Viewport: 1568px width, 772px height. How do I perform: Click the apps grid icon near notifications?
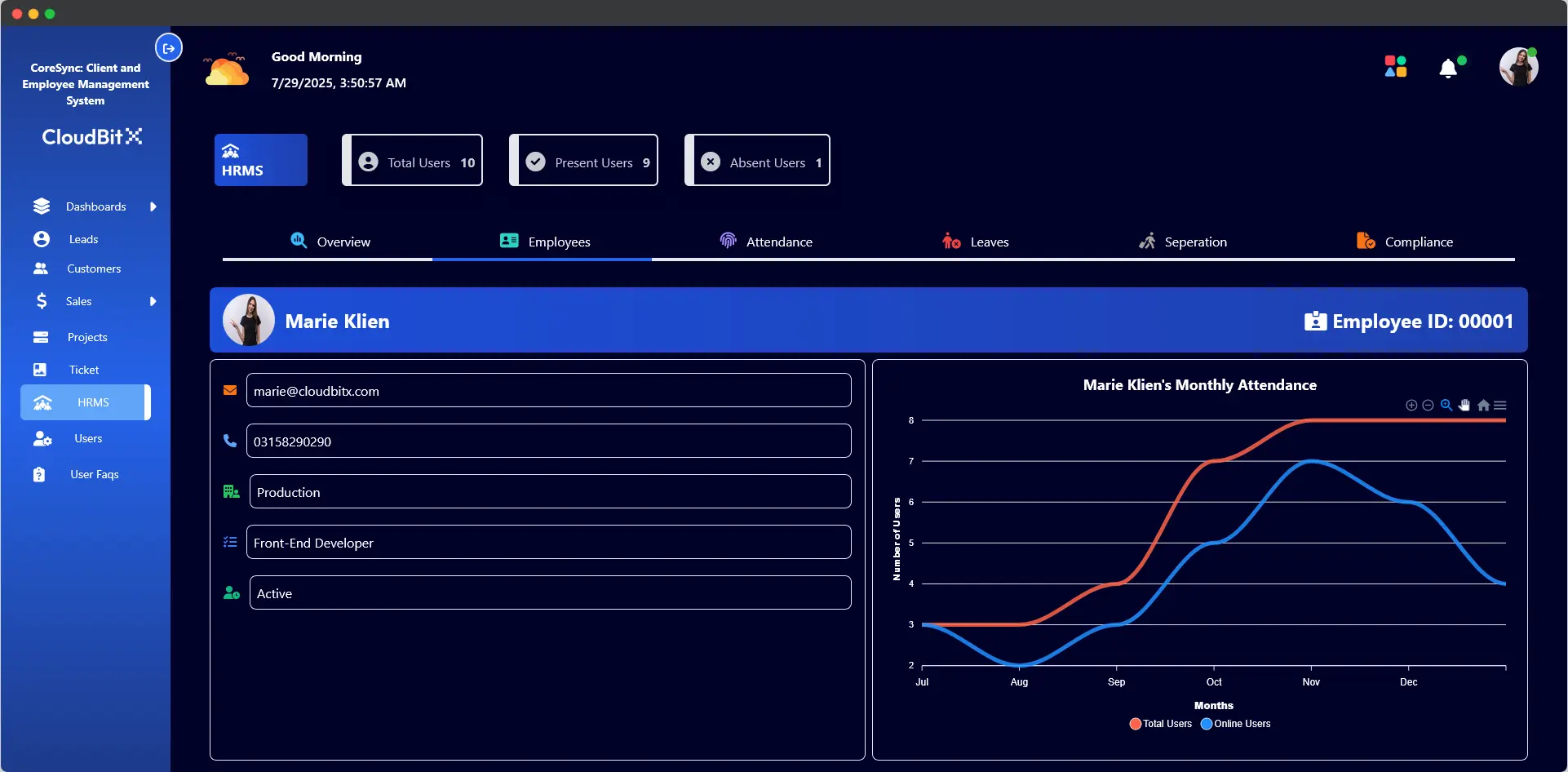point(1396,66)
